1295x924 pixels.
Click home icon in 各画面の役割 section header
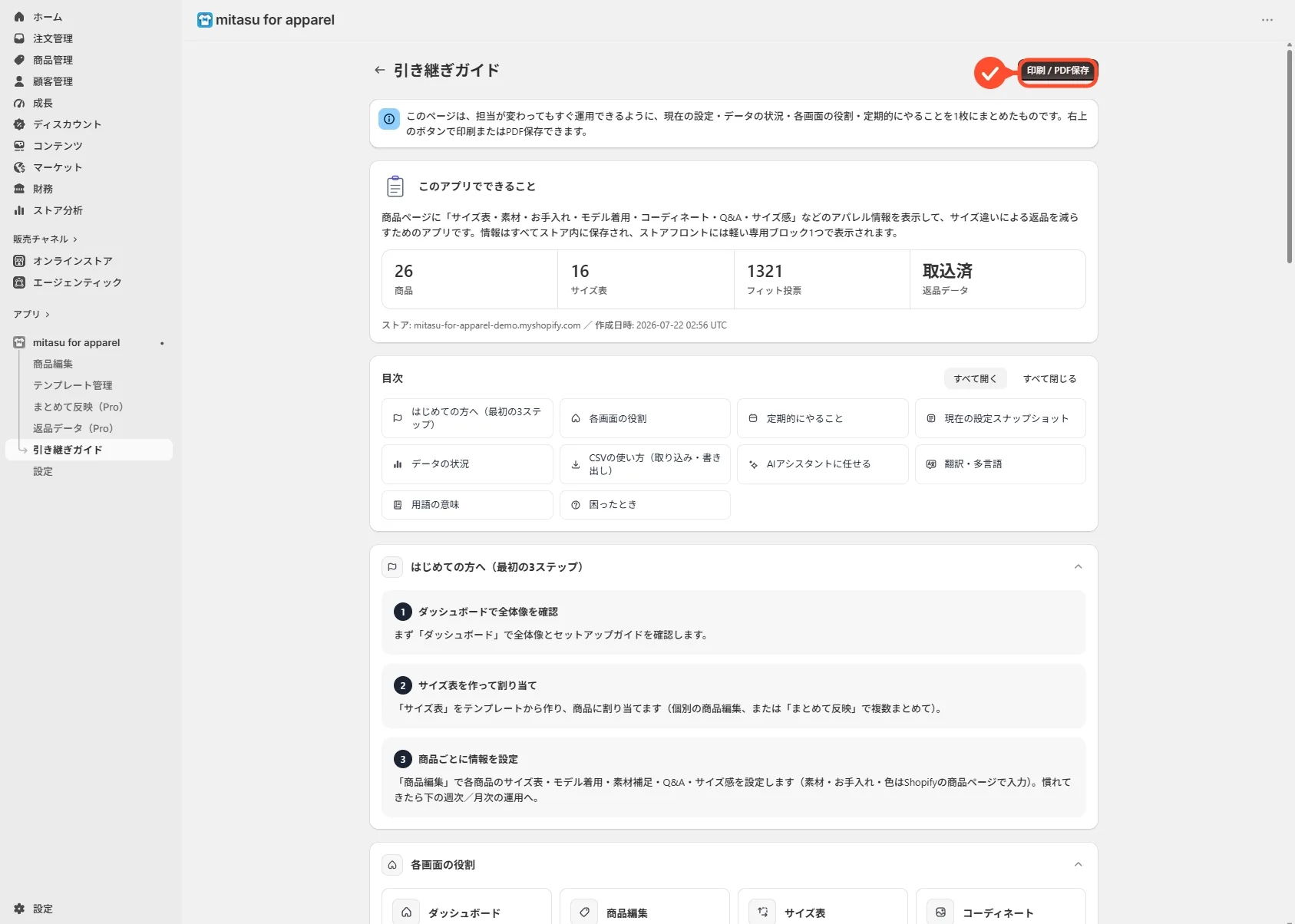pyautogui.click(x=392, y=865)
